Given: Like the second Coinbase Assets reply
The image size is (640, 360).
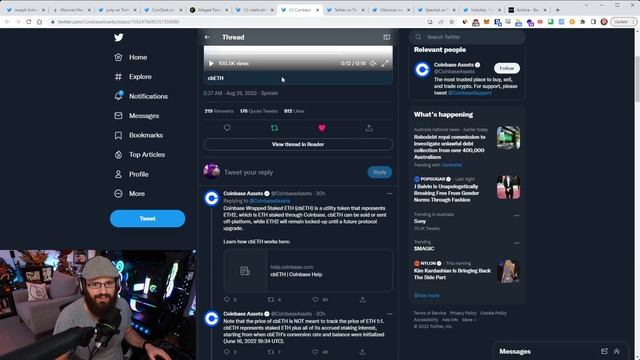Looking at the screenshot, I should click(x=316, y=352).
